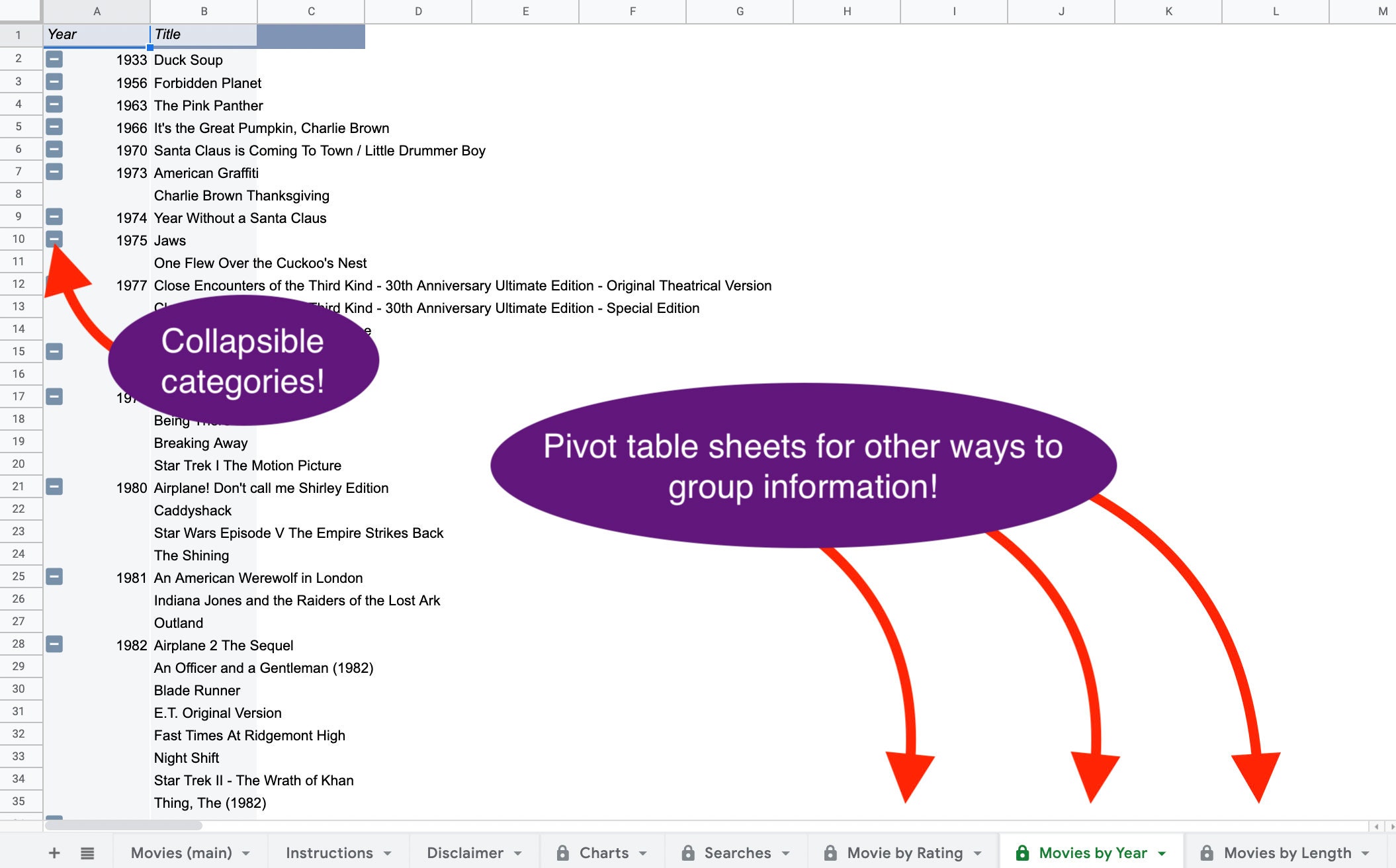1396x868 pixels.
Task: Switch to the Disclaimer sheet tab
Action: [466, 853]
